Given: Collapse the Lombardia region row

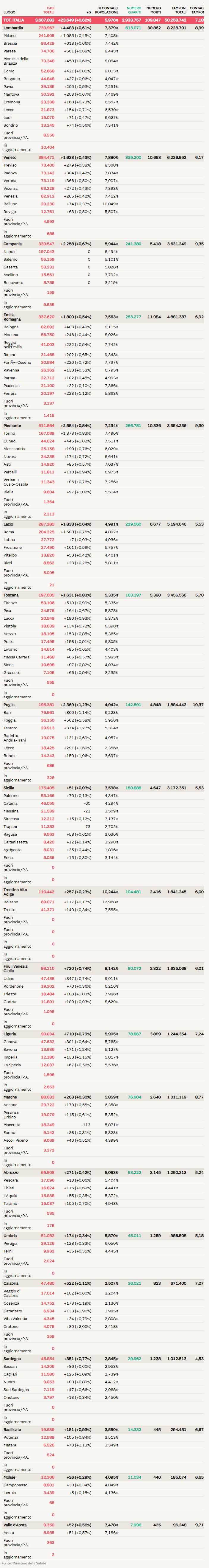Looking at the screenshot, I should (x=13, y=28).
